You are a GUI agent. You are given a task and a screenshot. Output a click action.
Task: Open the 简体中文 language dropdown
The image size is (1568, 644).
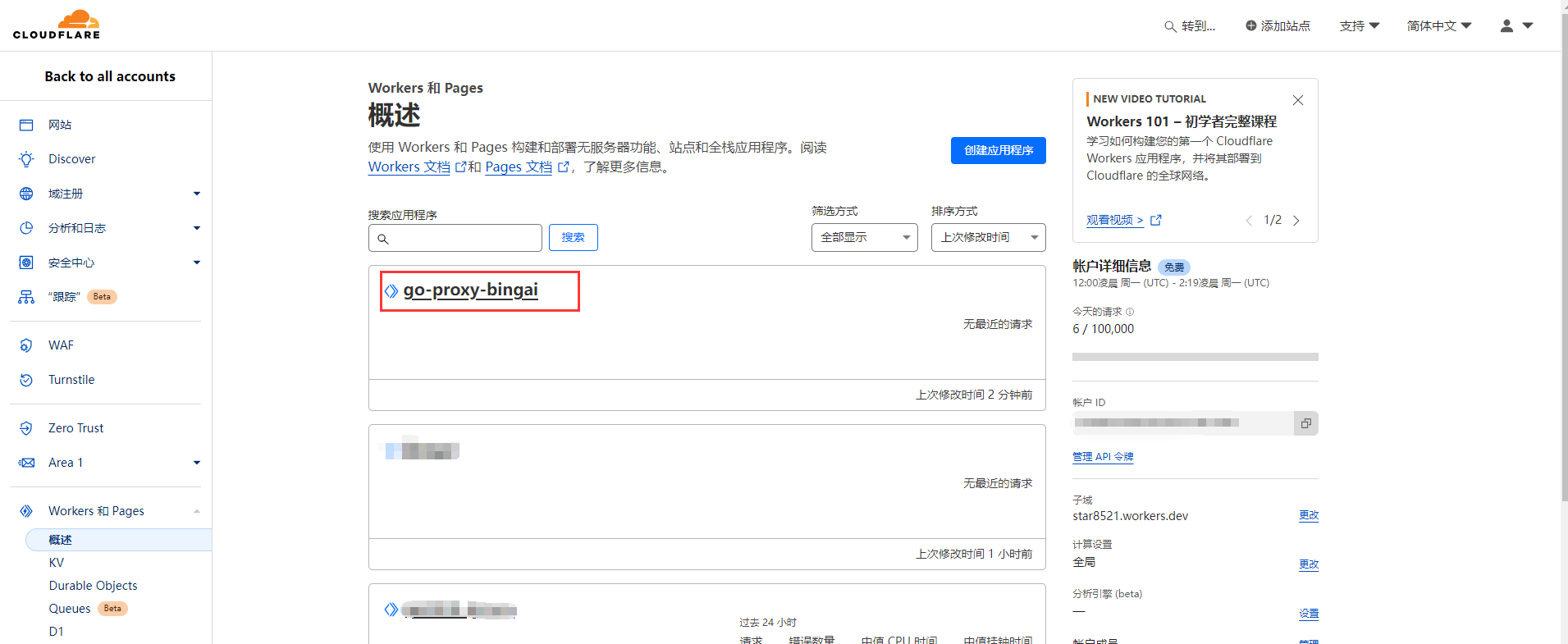click(1438, 26)
